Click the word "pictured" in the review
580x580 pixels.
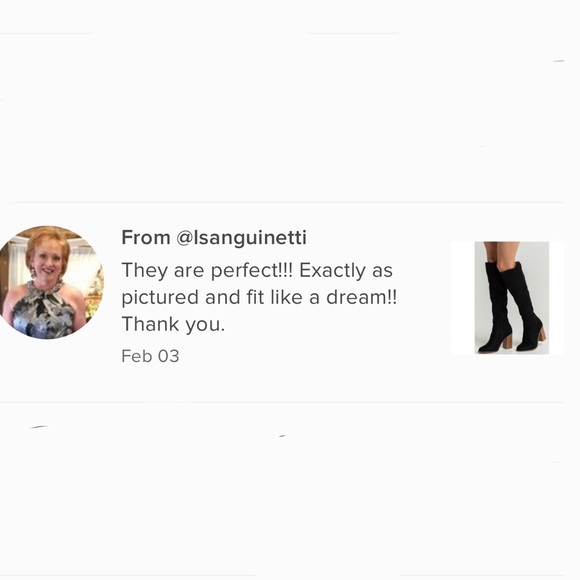(x=160, y=297)
